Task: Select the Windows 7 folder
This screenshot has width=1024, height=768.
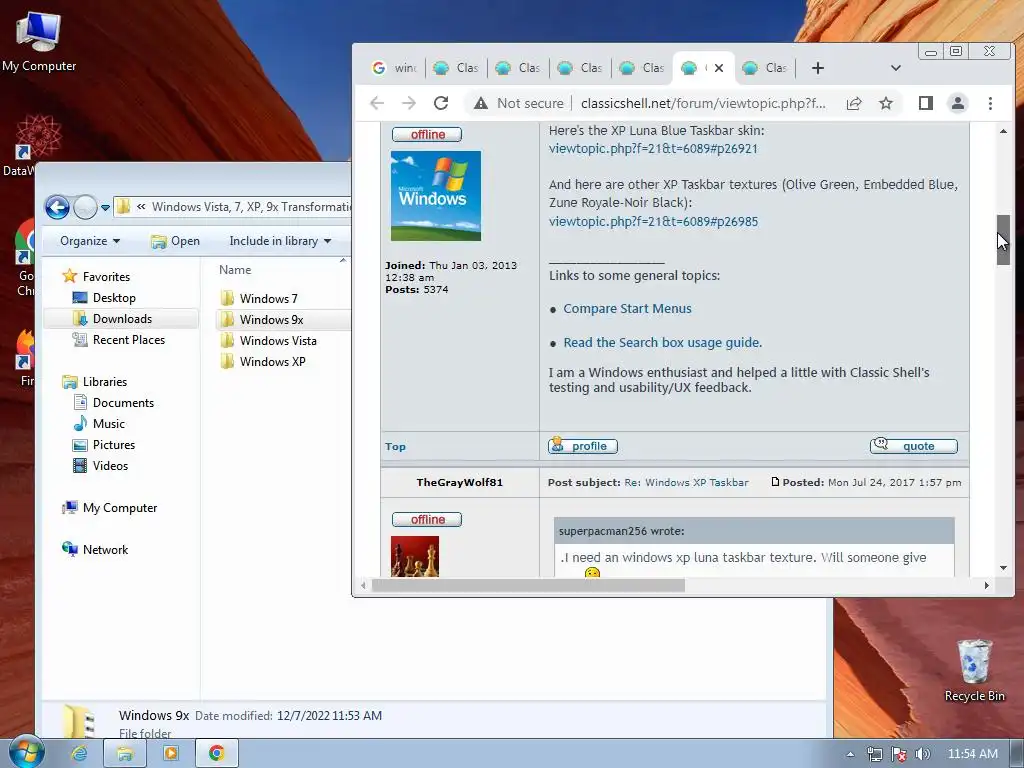Action: pos(268,298)
